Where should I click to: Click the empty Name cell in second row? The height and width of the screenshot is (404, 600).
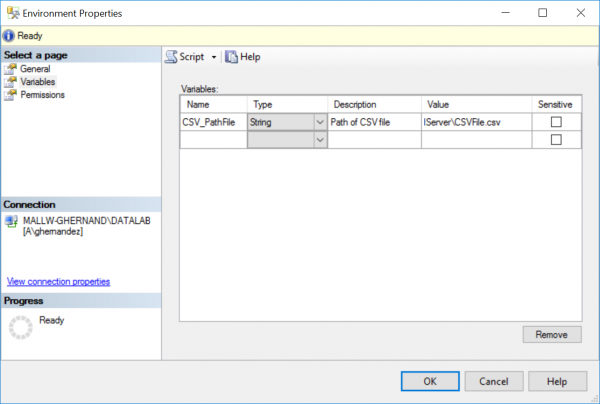[212, 140]
